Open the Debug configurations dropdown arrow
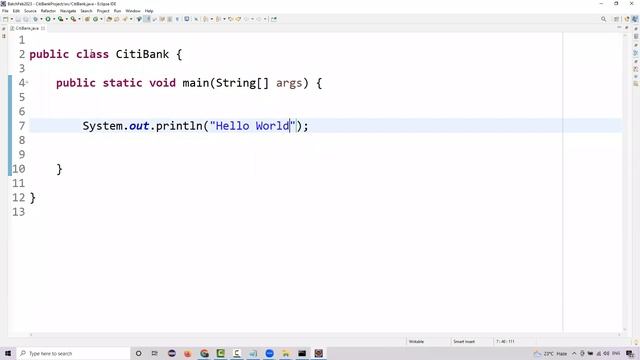The height and width of the screenshot is (360, 640). coord(41,19)
